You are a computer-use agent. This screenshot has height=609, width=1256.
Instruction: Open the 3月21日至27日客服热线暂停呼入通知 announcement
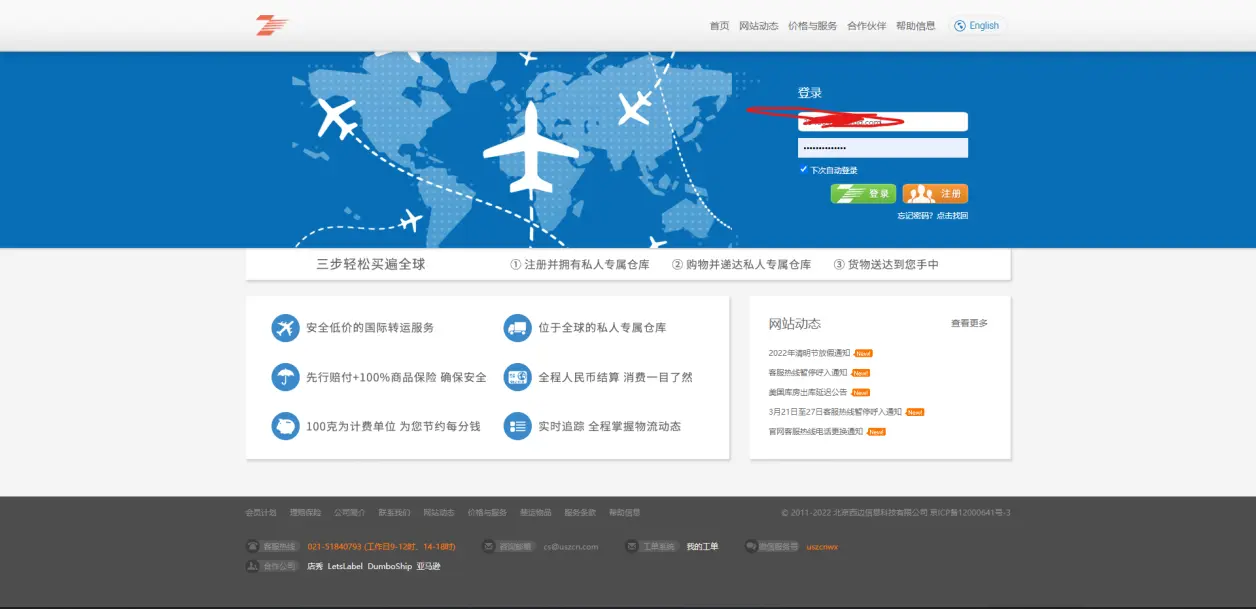pos(835,412)
